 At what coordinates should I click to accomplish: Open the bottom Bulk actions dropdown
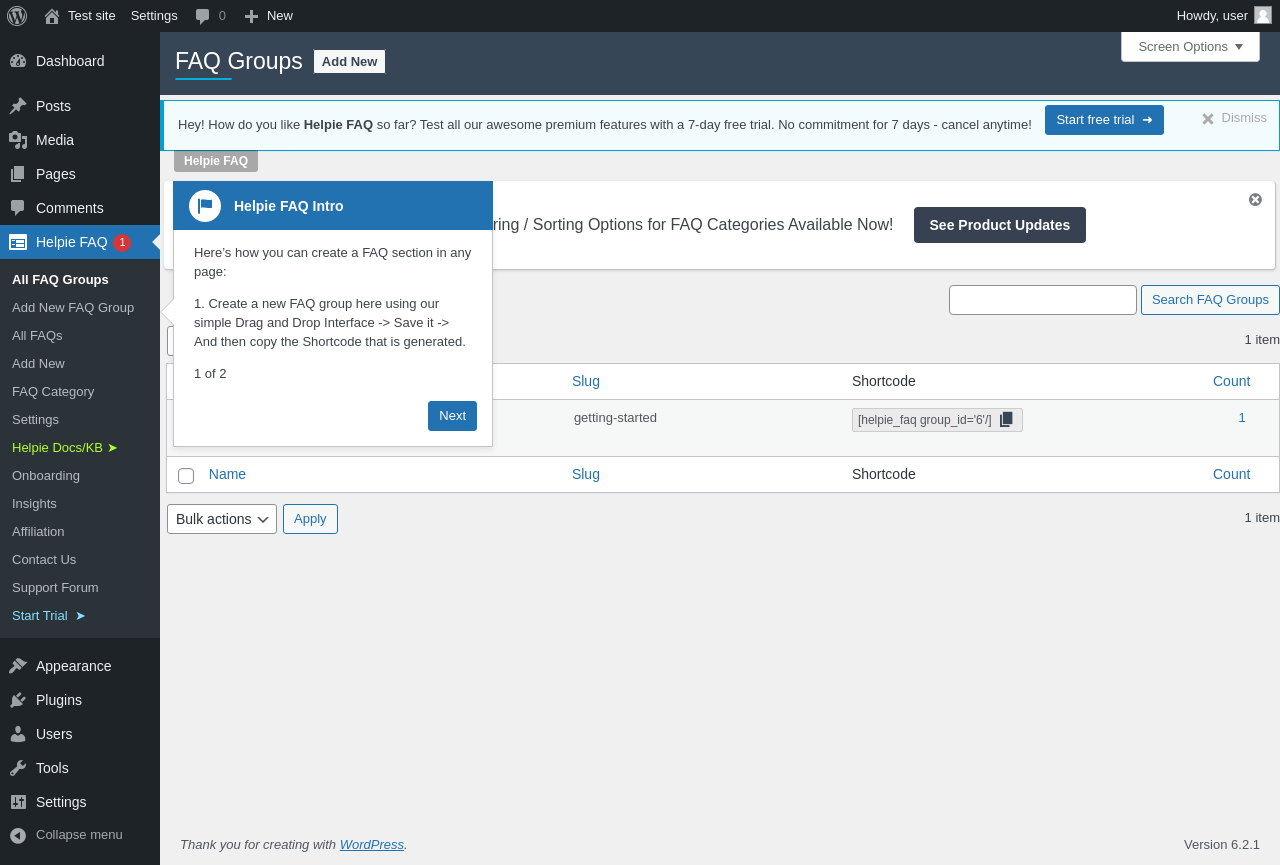[222, 519]
